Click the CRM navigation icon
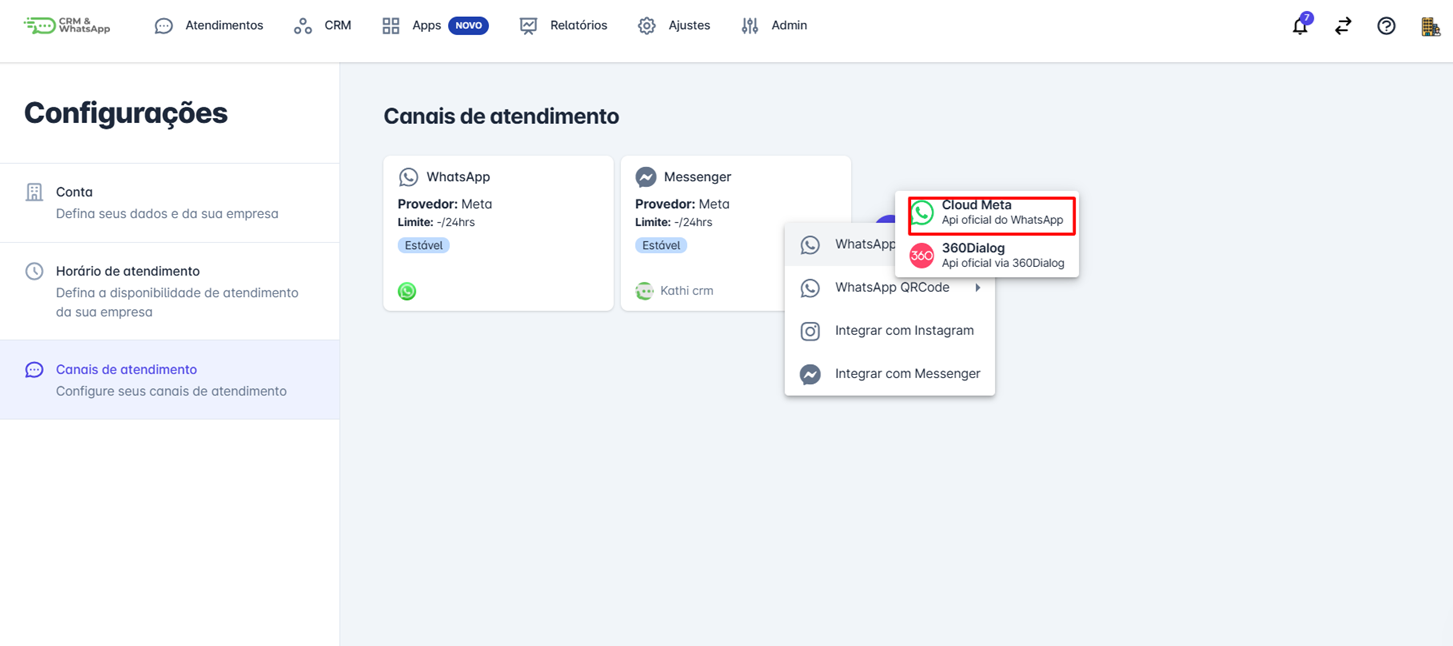1453x646 pixels. click(302, 25)
